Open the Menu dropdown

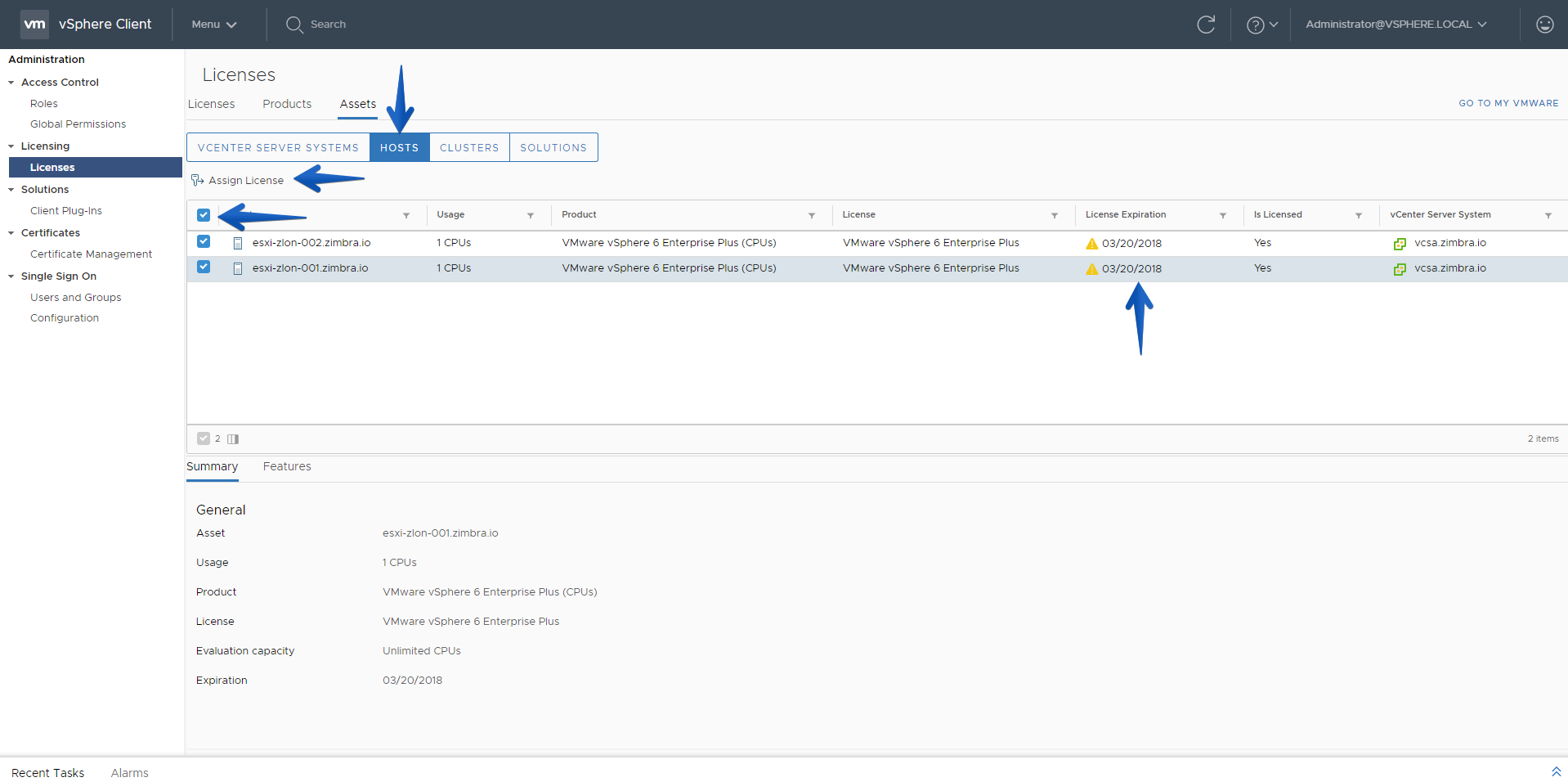click(214, 25)
